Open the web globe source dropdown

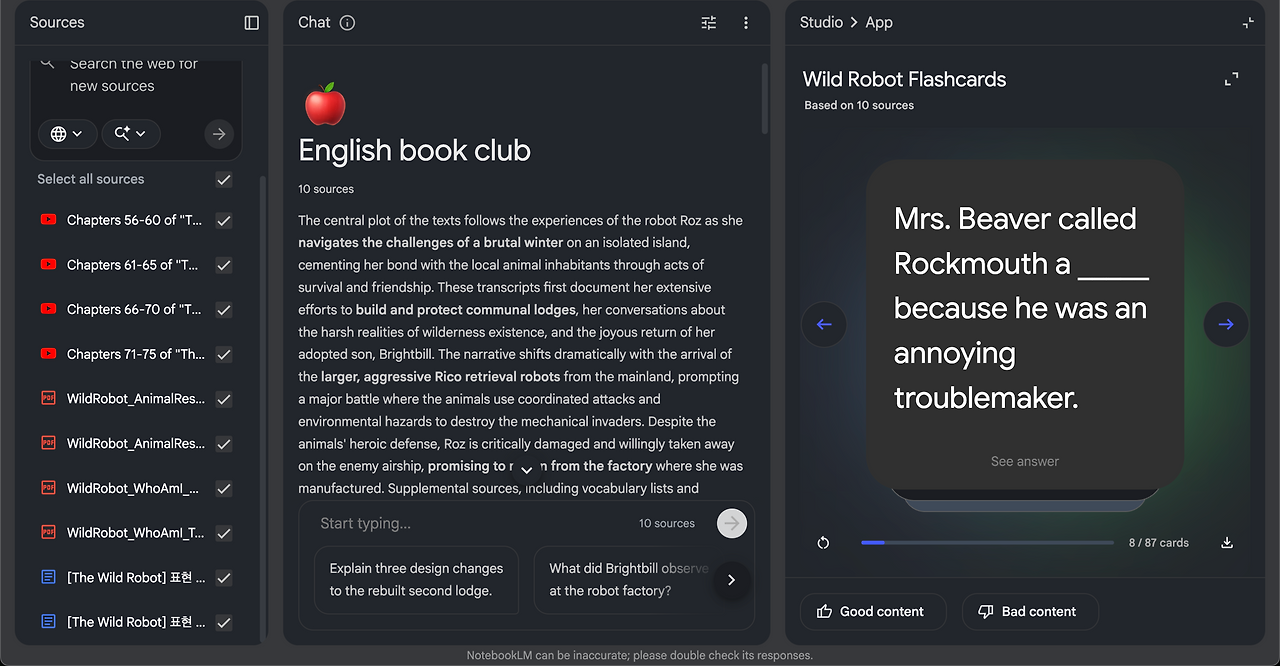point(67,134)
